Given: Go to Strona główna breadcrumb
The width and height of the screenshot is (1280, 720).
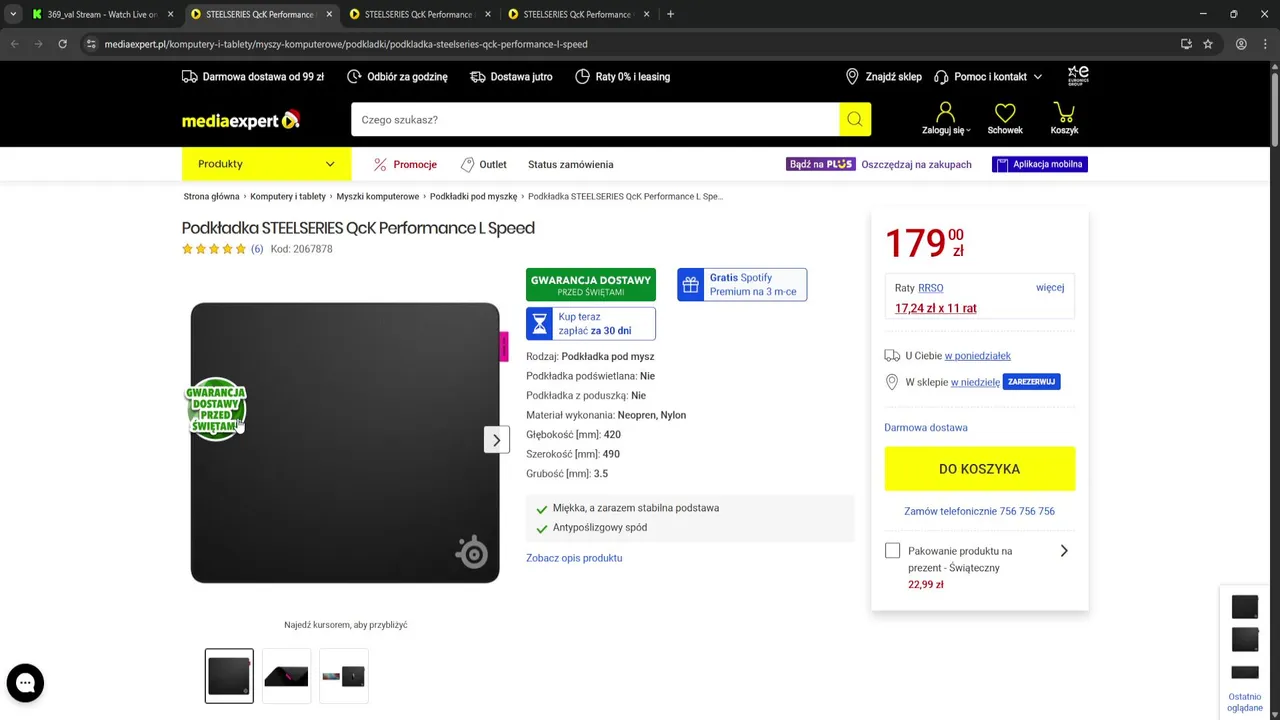Looking at the screenshot, I should (212, 197).
